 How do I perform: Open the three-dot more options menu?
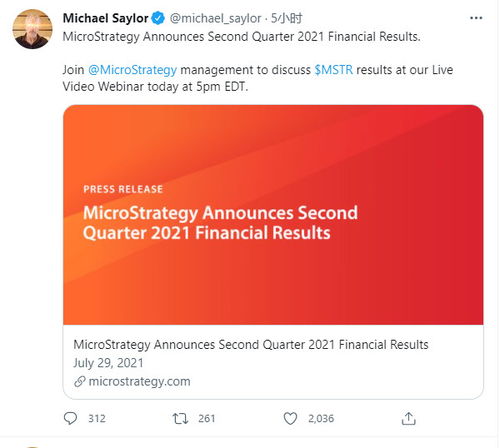click(476, 18)
